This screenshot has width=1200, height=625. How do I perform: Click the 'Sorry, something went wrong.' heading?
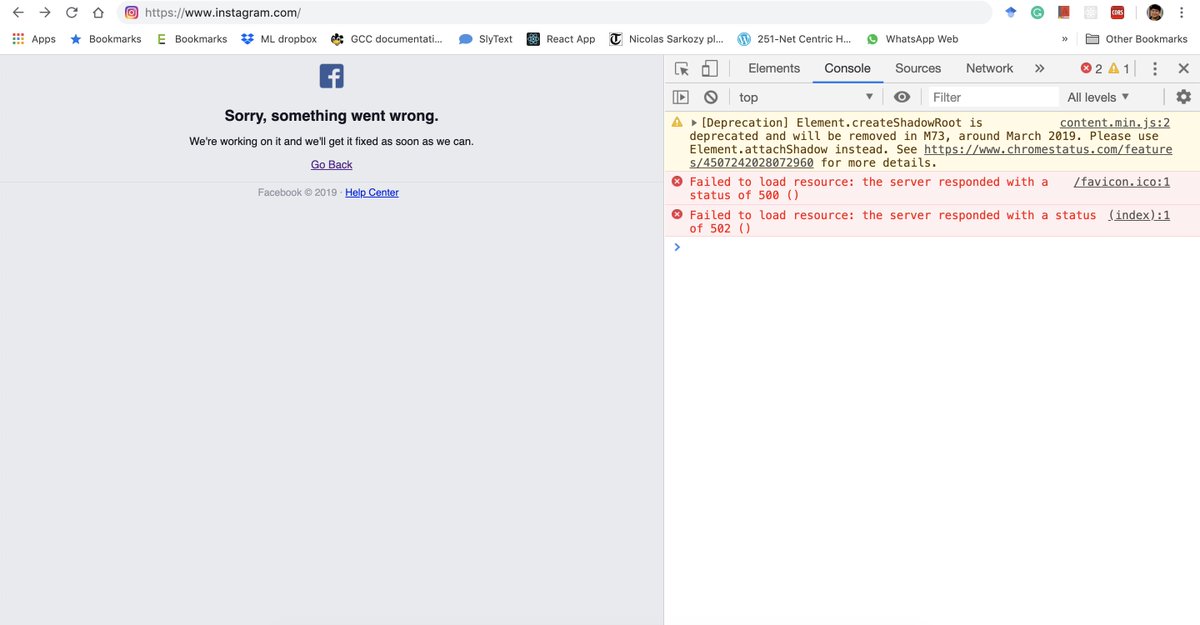[x=331, y=116]
